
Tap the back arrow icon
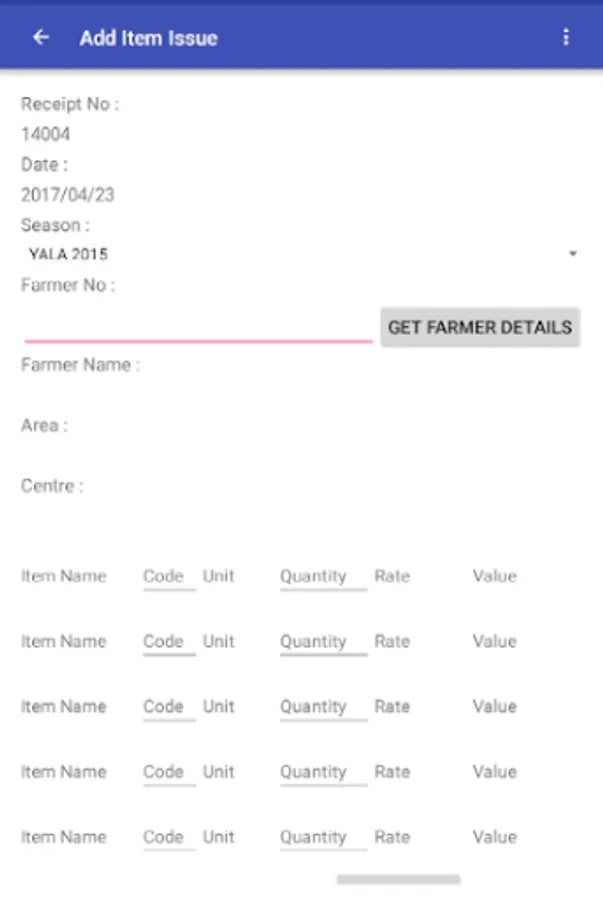tap(41, 38)
